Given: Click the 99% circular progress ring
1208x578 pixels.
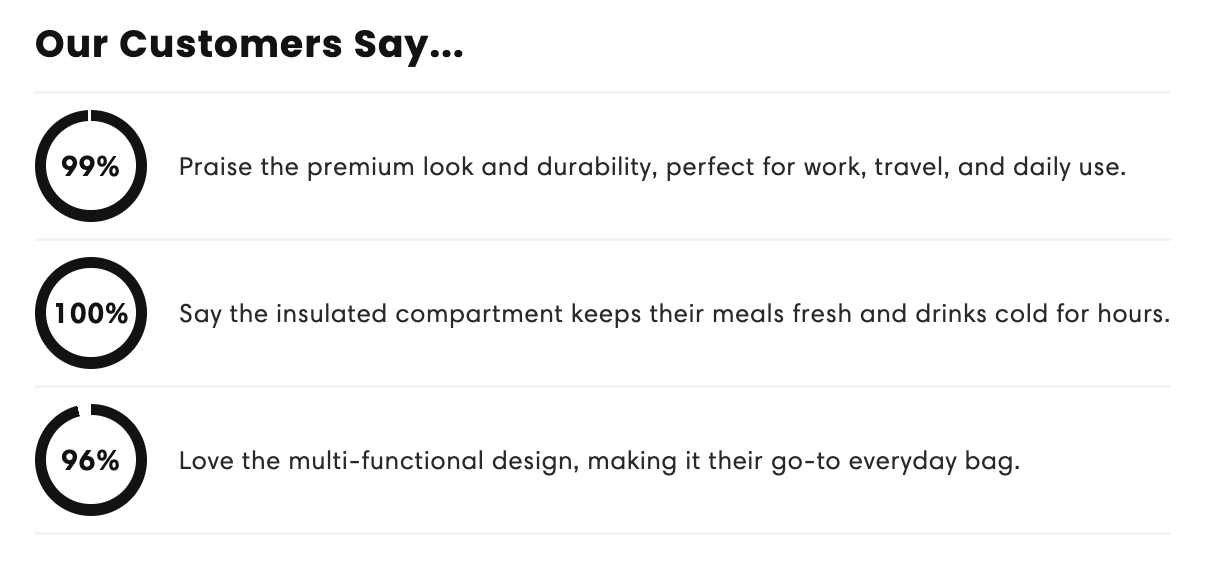Looking at the screenshot, I should 91,166.
